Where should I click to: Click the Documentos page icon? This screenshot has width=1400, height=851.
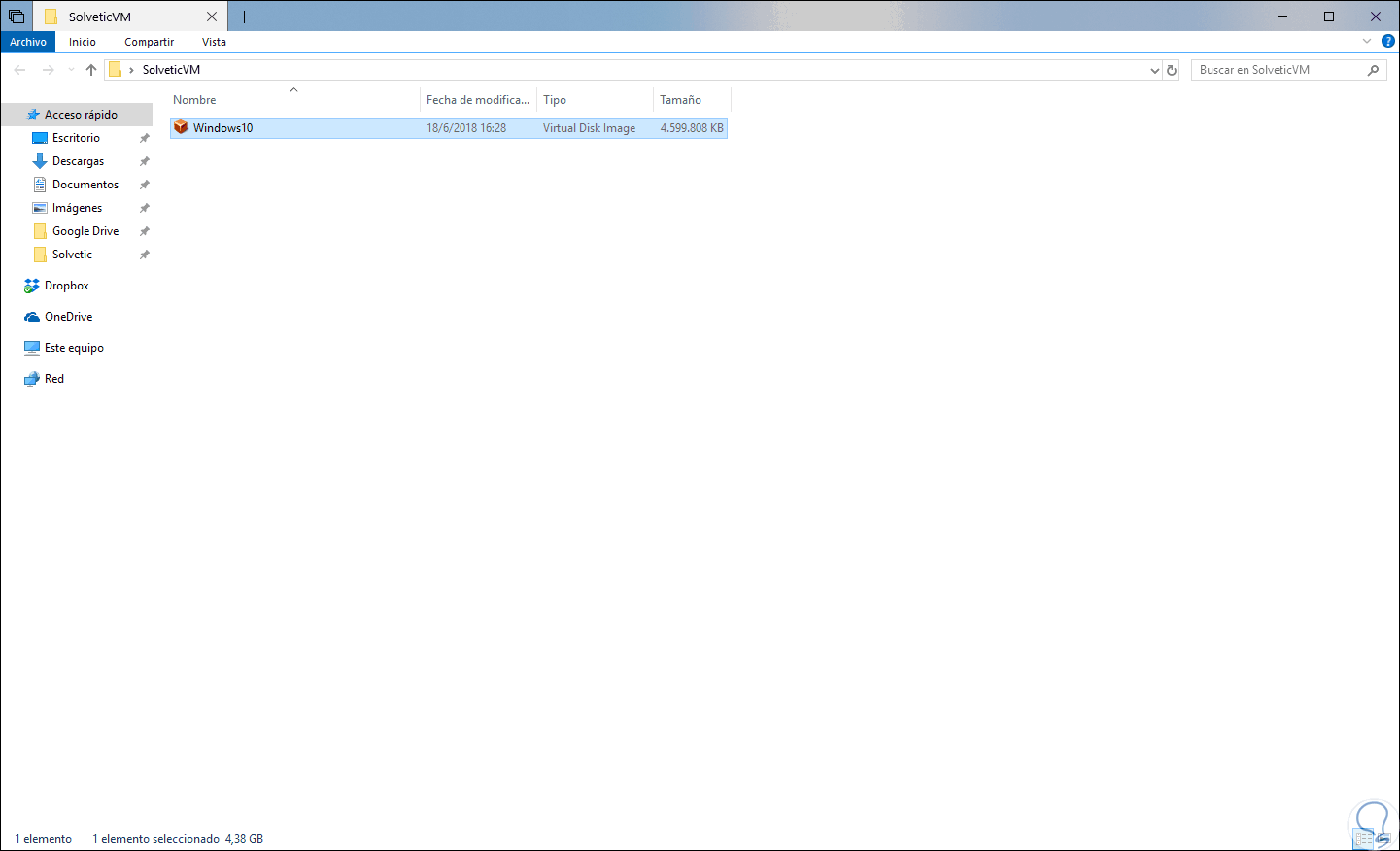[x=40, y=185]
